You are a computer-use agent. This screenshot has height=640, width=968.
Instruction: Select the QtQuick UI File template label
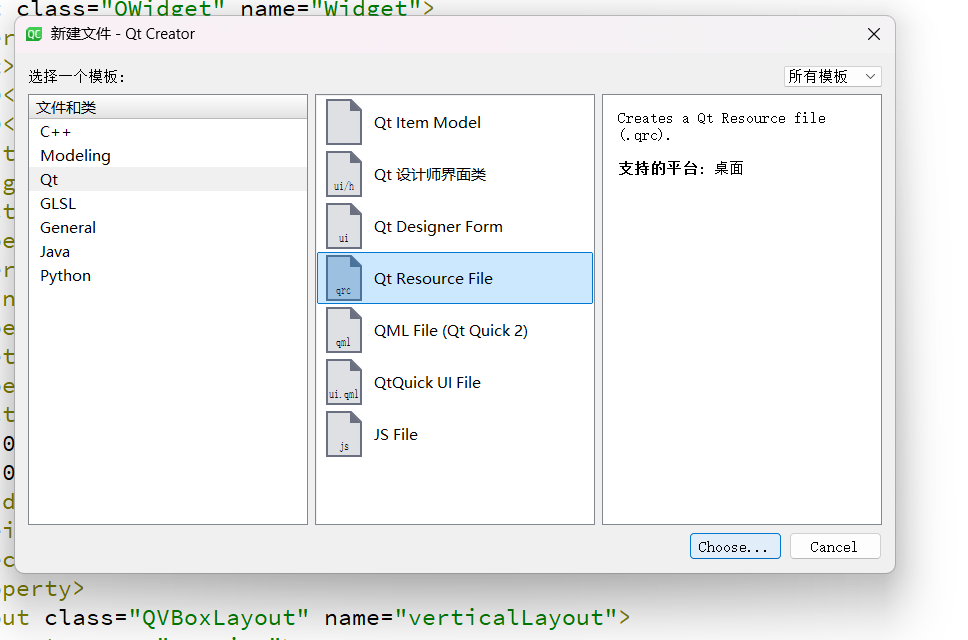click(427, 383)
